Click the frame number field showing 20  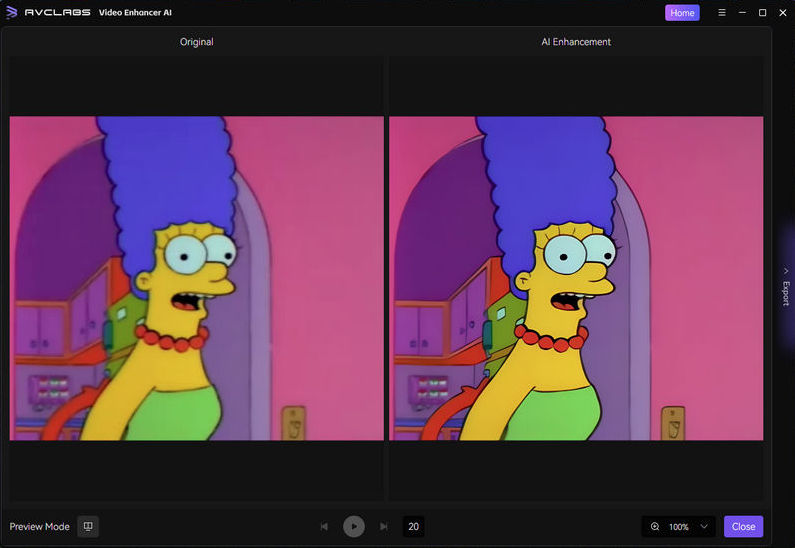pyautogui.click(x=413, y=526)
